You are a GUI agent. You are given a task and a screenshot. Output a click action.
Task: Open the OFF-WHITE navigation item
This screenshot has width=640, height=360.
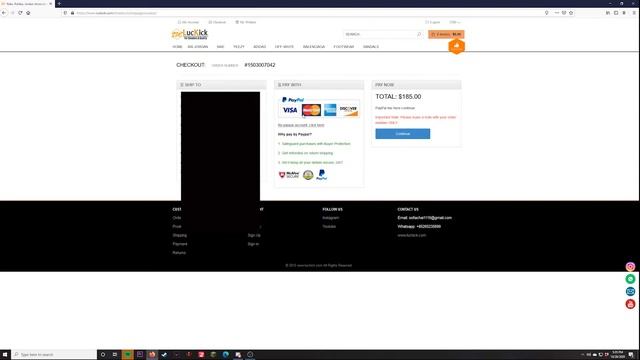pos(284,47)
